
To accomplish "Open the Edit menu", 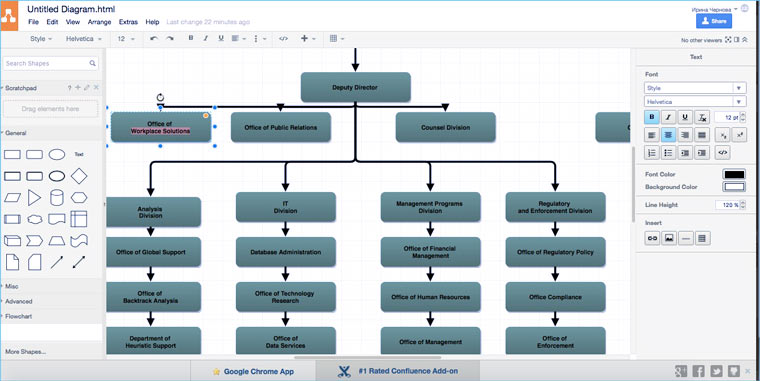I will [52, 22].
